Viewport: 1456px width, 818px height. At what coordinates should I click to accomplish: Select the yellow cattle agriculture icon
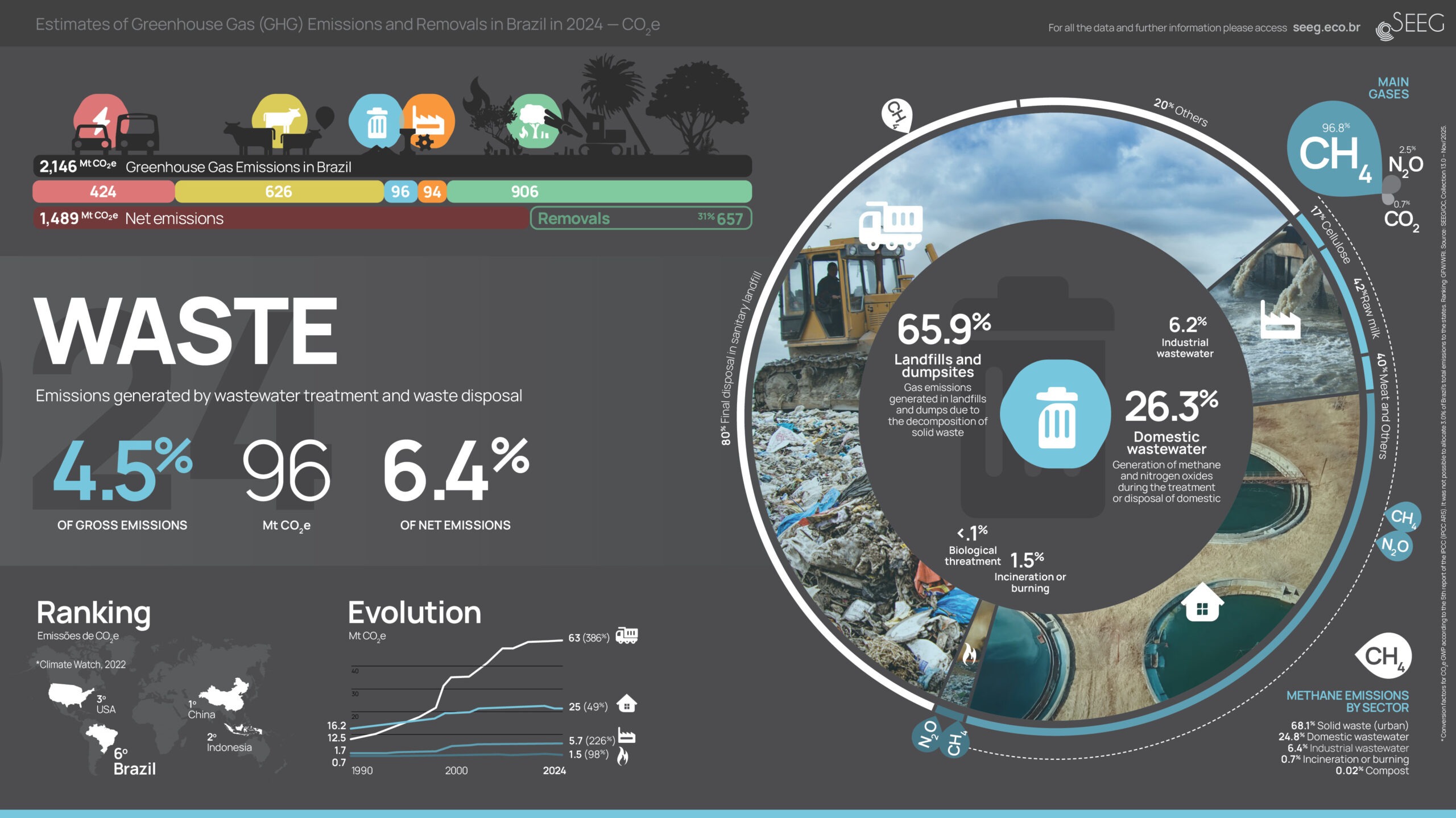(x=279, y=119)
